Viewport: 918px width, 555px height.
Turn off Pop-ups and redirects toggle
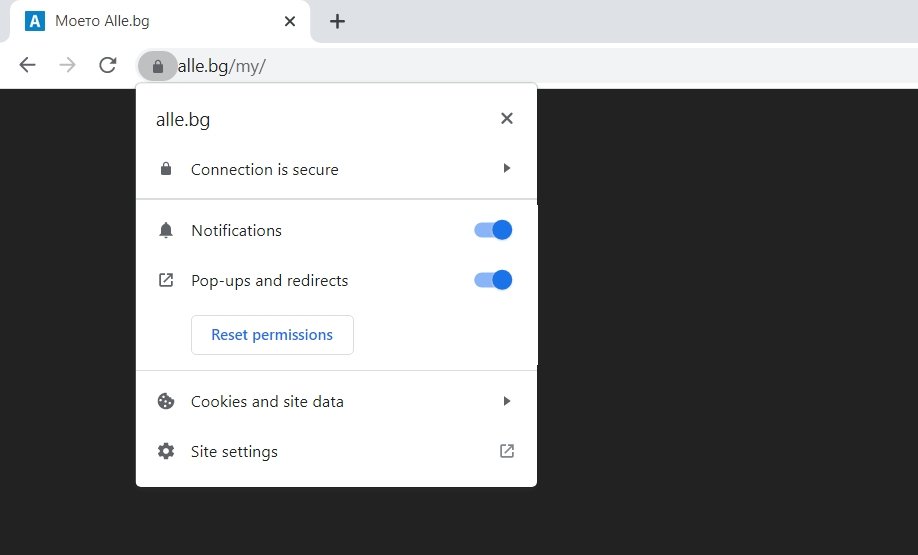[x=493, y=280]
